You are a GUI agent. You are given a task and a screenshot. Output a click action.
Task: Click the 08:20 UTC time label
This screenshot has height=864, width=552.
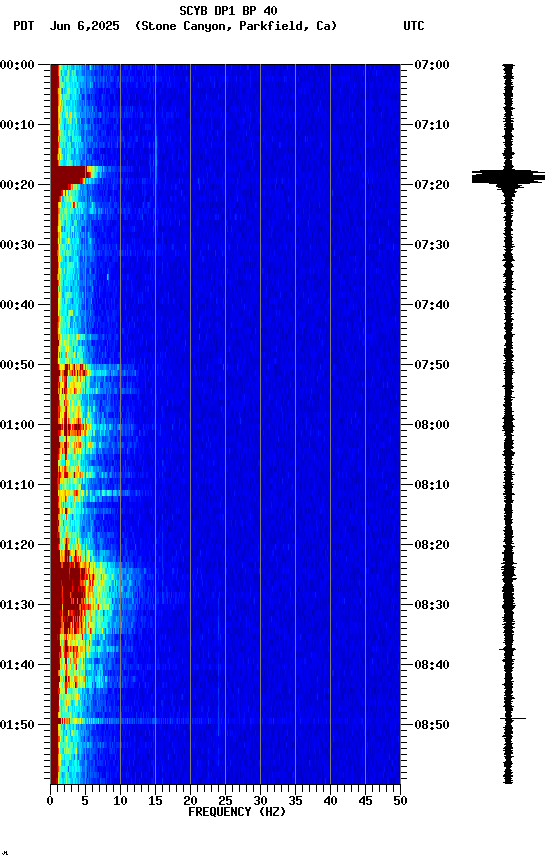[x=432, y=545]
